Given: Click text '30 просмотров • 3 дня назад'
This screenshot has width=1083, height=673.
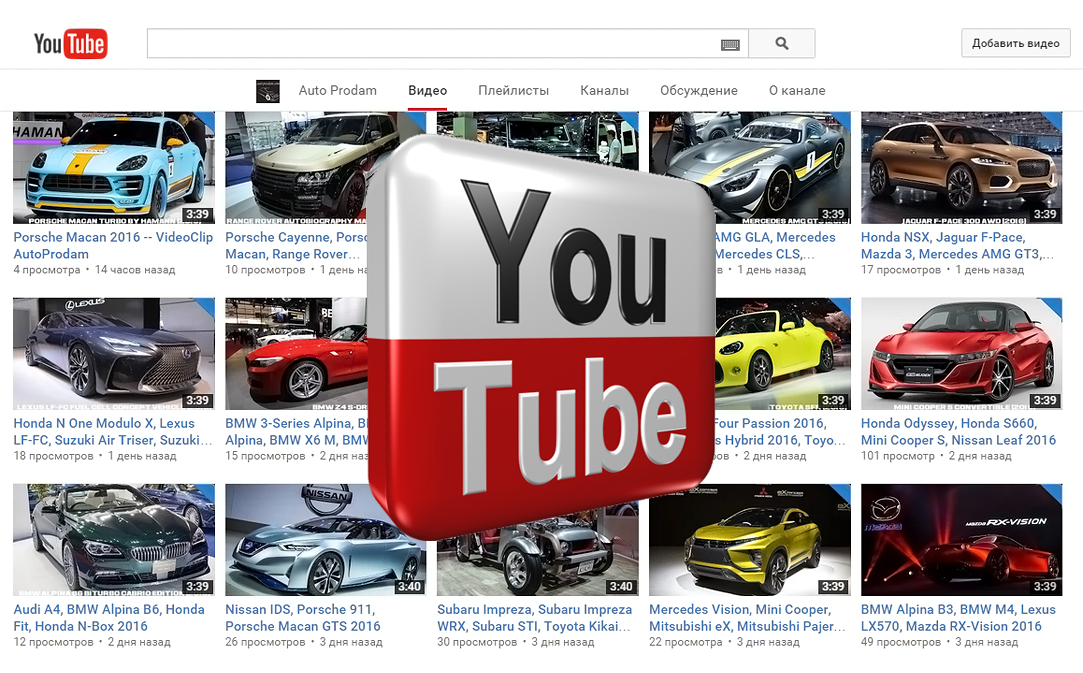Looking at the screenshot, I should coord(516,641).
